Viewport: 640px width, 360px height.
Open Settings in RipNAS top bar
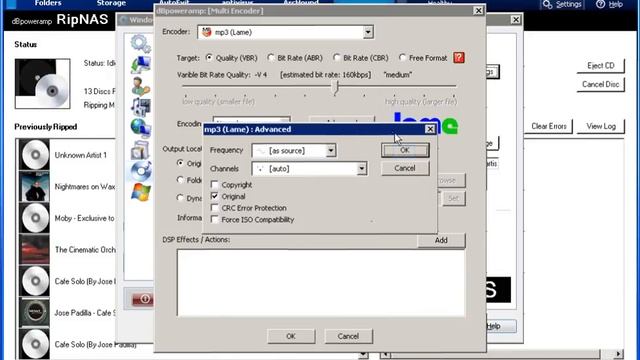click(x=569, y=4)
